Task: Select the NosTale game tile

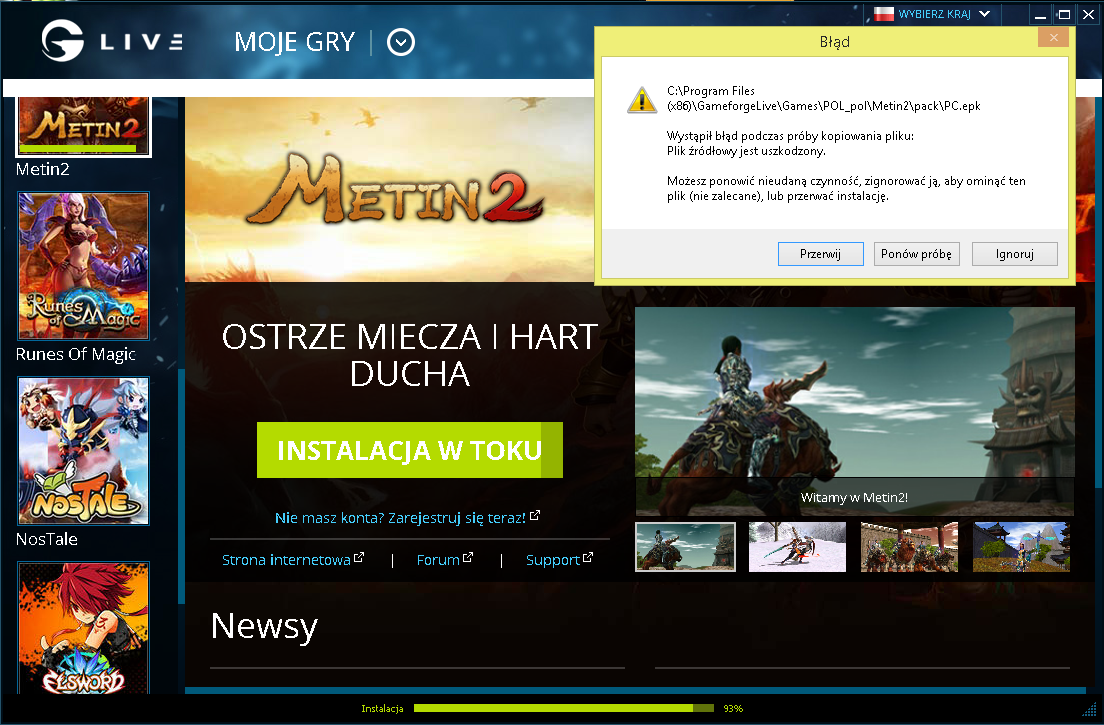Action: point(83,450)
